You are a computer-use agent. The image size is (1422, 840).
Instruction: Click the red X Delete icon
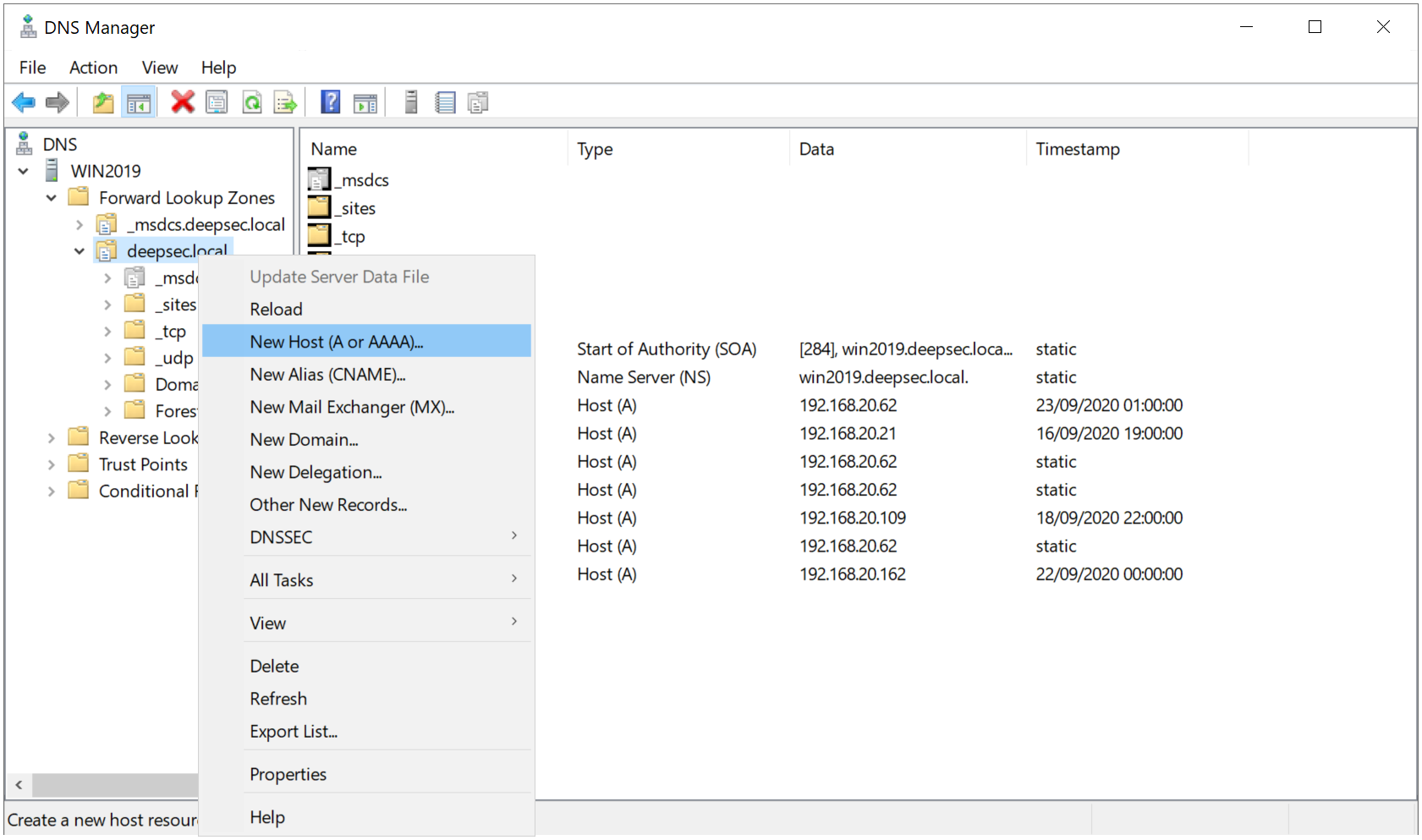[183, 102]
